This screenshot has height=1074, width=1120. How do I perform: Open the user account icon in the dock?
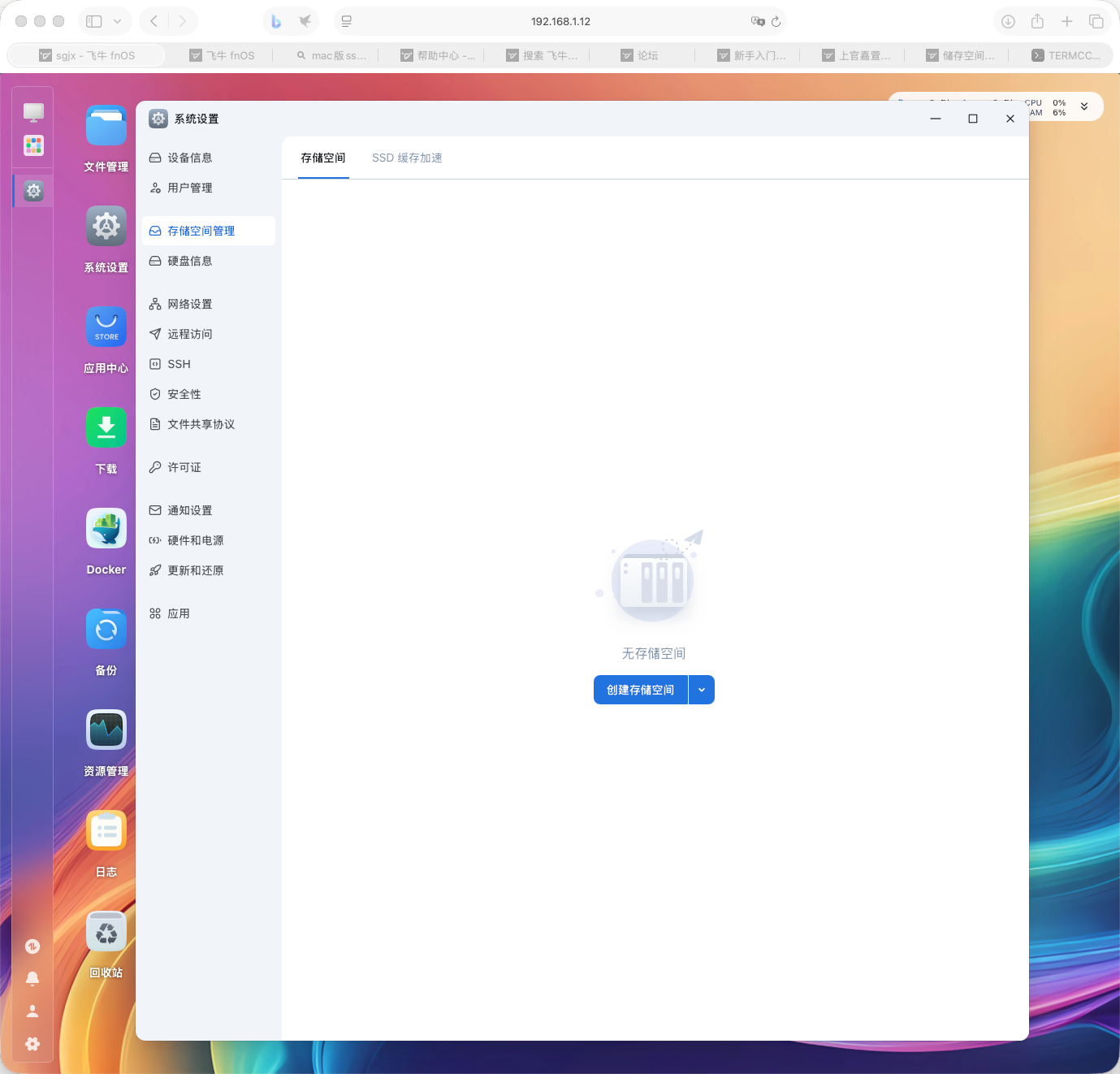pos(32,1011)
